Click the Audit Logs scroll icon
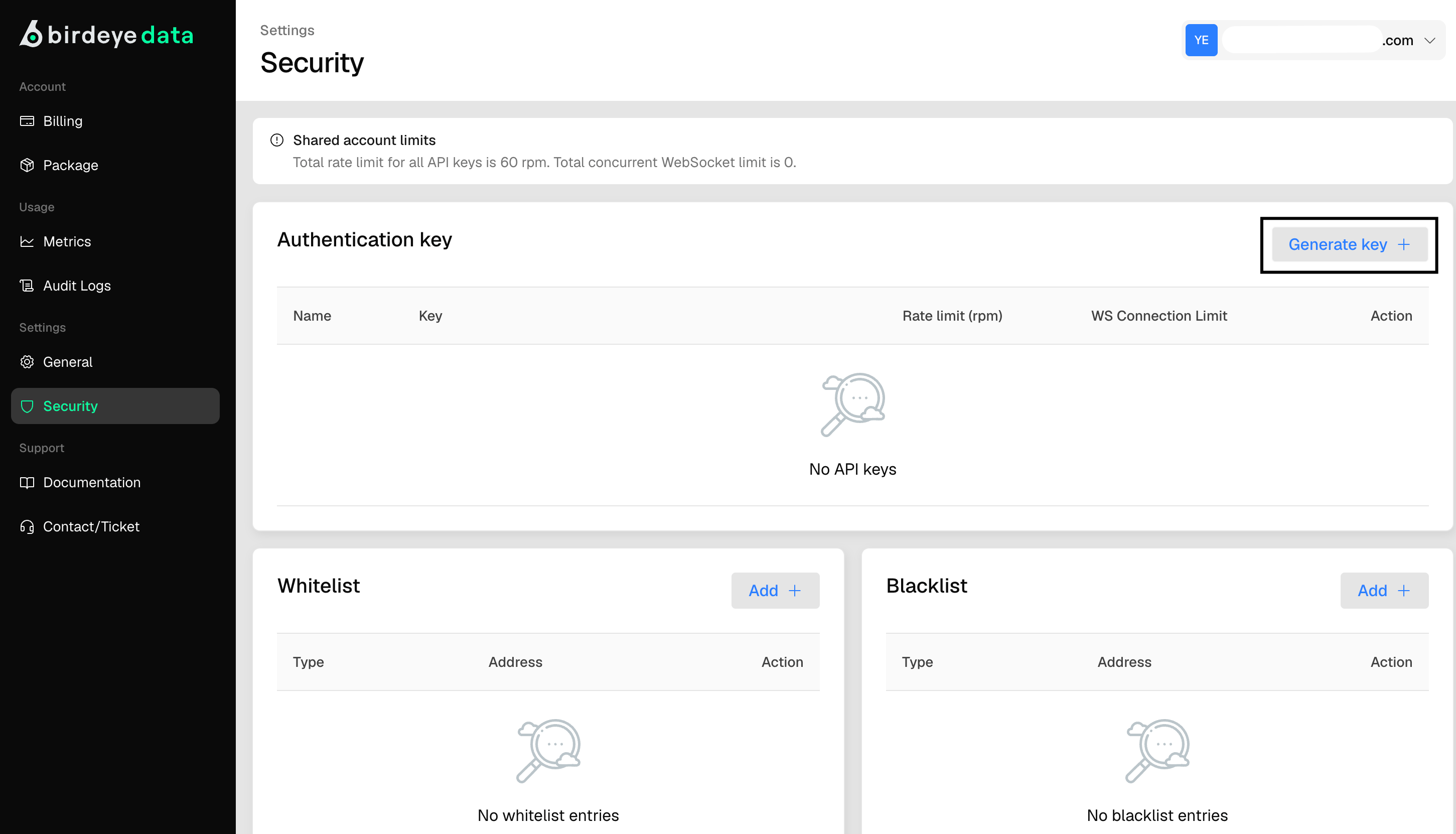This screenshot has height=834, width=1456. 27,285
